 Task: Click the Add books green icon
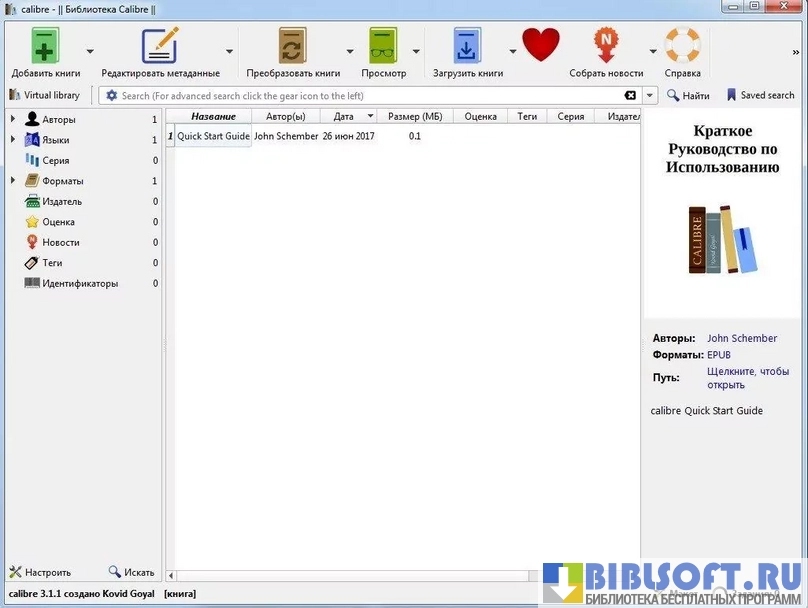point(46,47)
